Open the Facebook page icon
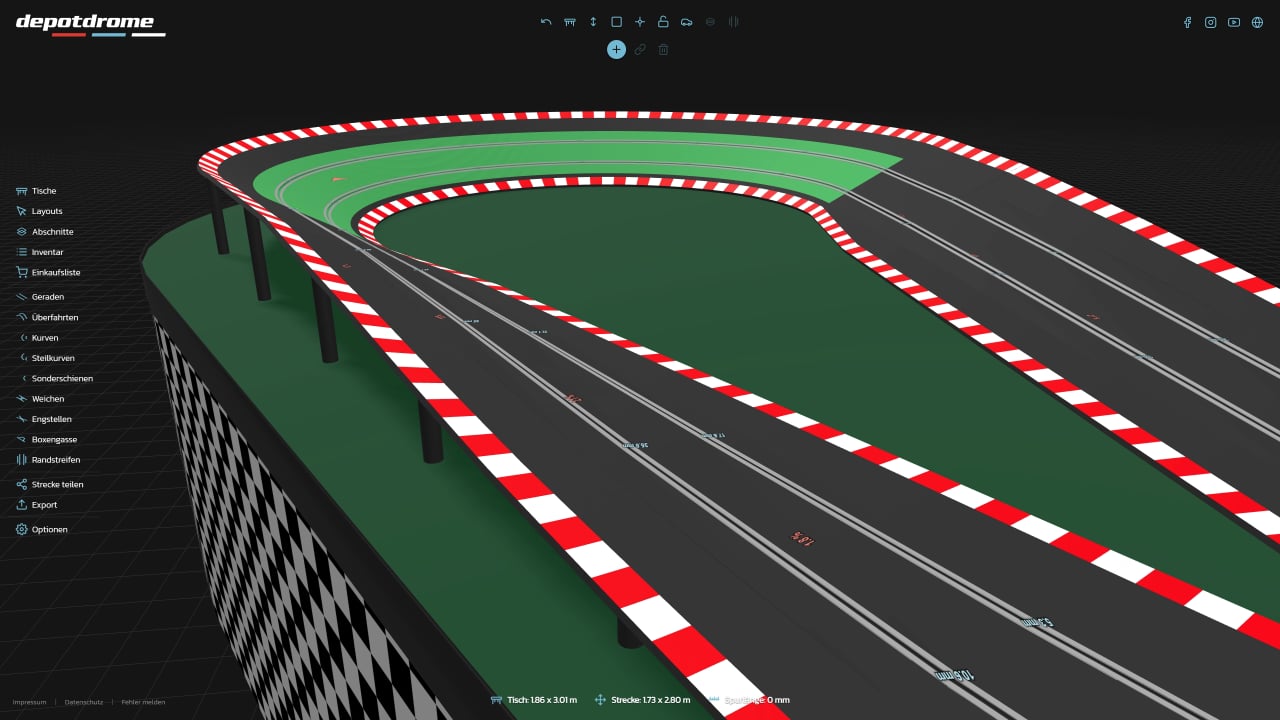This screenshot has width=1280, height=720. [x=1187, y=22]
